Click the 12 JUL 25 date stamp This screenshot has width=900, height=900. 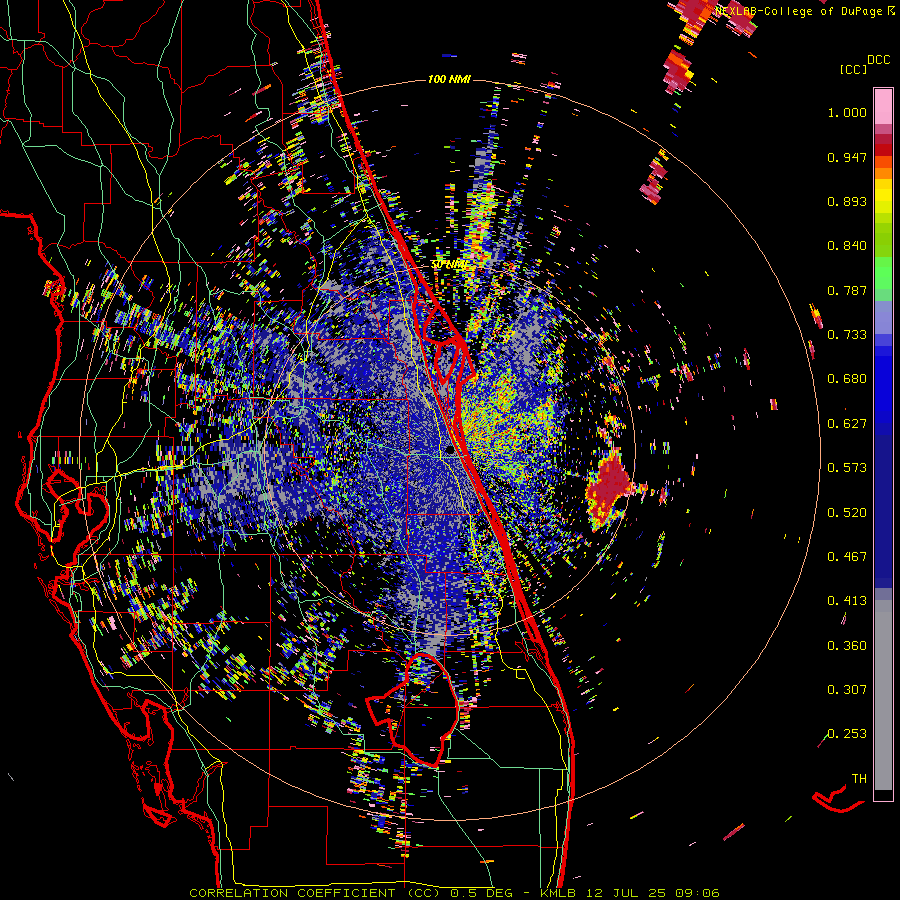pyautogui.click(x=626, y=893)
